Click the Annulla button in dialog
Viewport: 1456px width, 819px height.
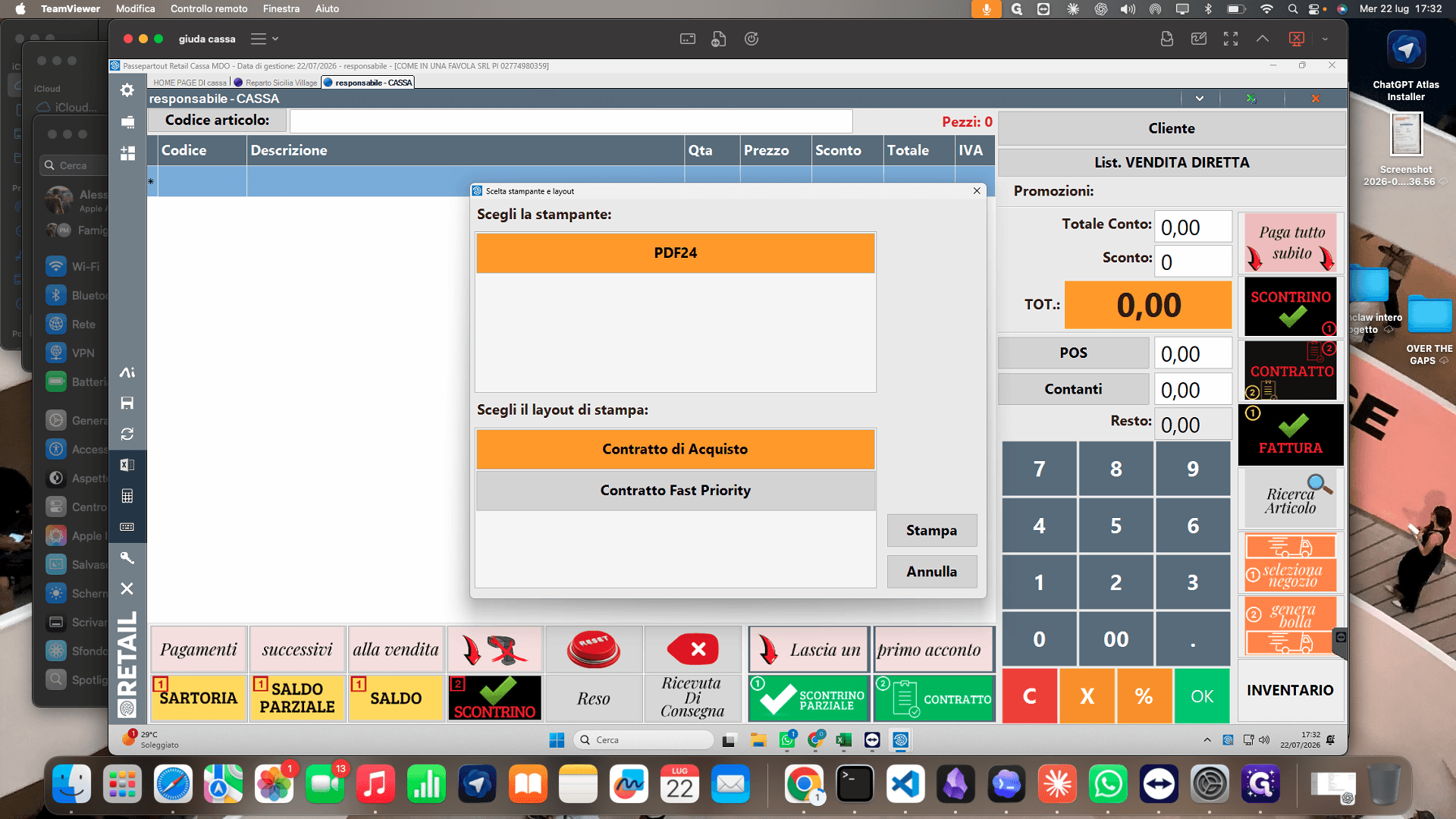tap(932, 571)
